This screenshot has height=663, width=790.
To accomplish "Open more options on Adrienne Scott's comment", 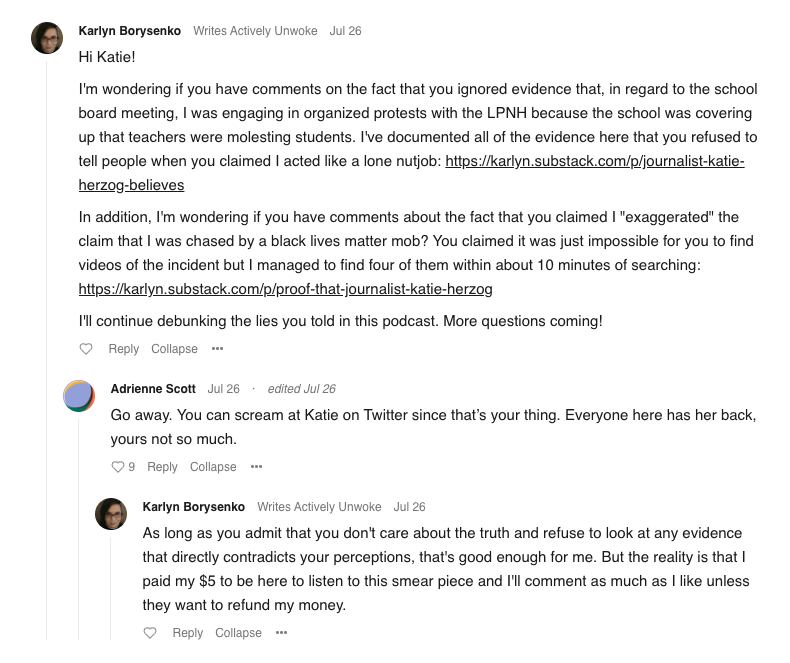I will (256, 467).
